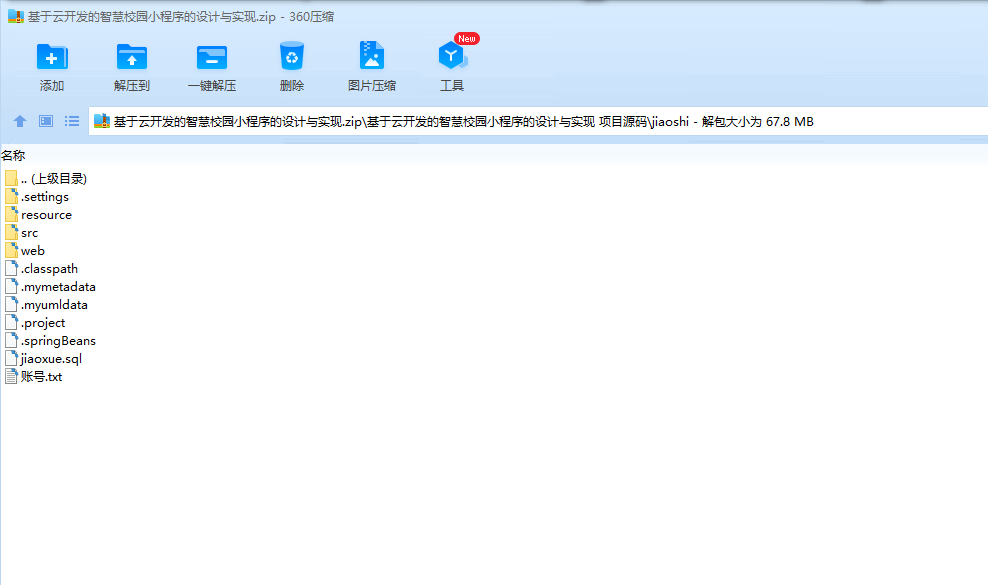This screenshot has width=988, height=585.
Task: Click the archive path address field
Action: (538, 122)
